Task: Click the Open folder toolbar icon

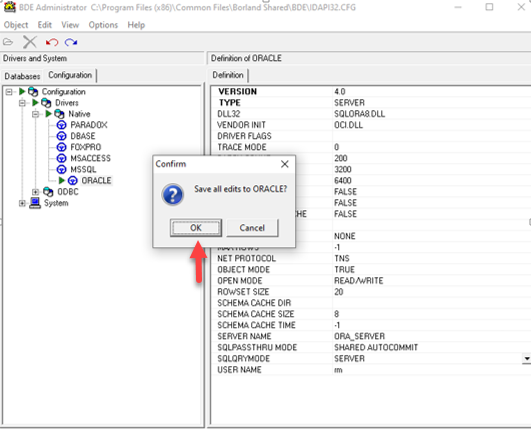Action: point(8,42)
